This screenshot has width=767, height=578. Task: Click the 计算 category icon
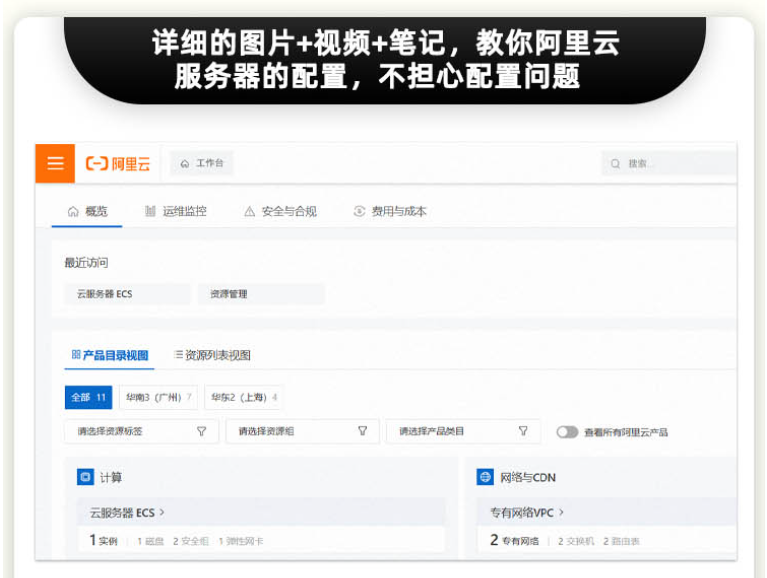pyautogui.click(x=86, y=477)
